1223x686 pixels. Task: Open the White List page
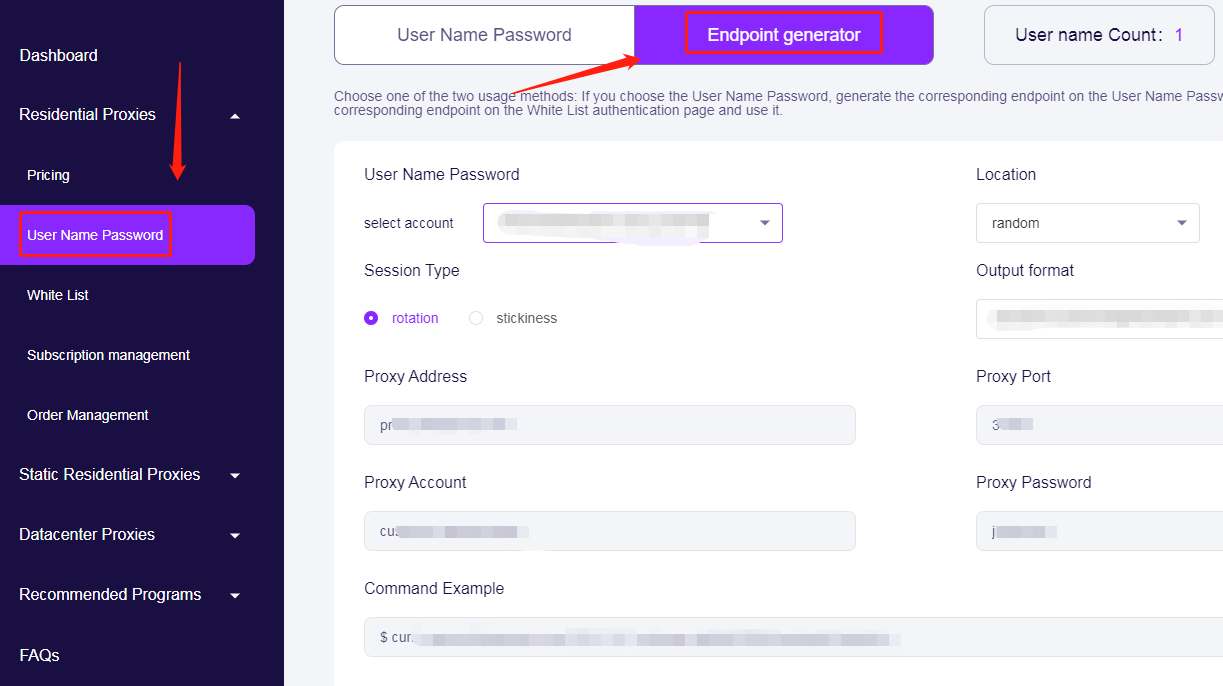[x=58, y=295]
